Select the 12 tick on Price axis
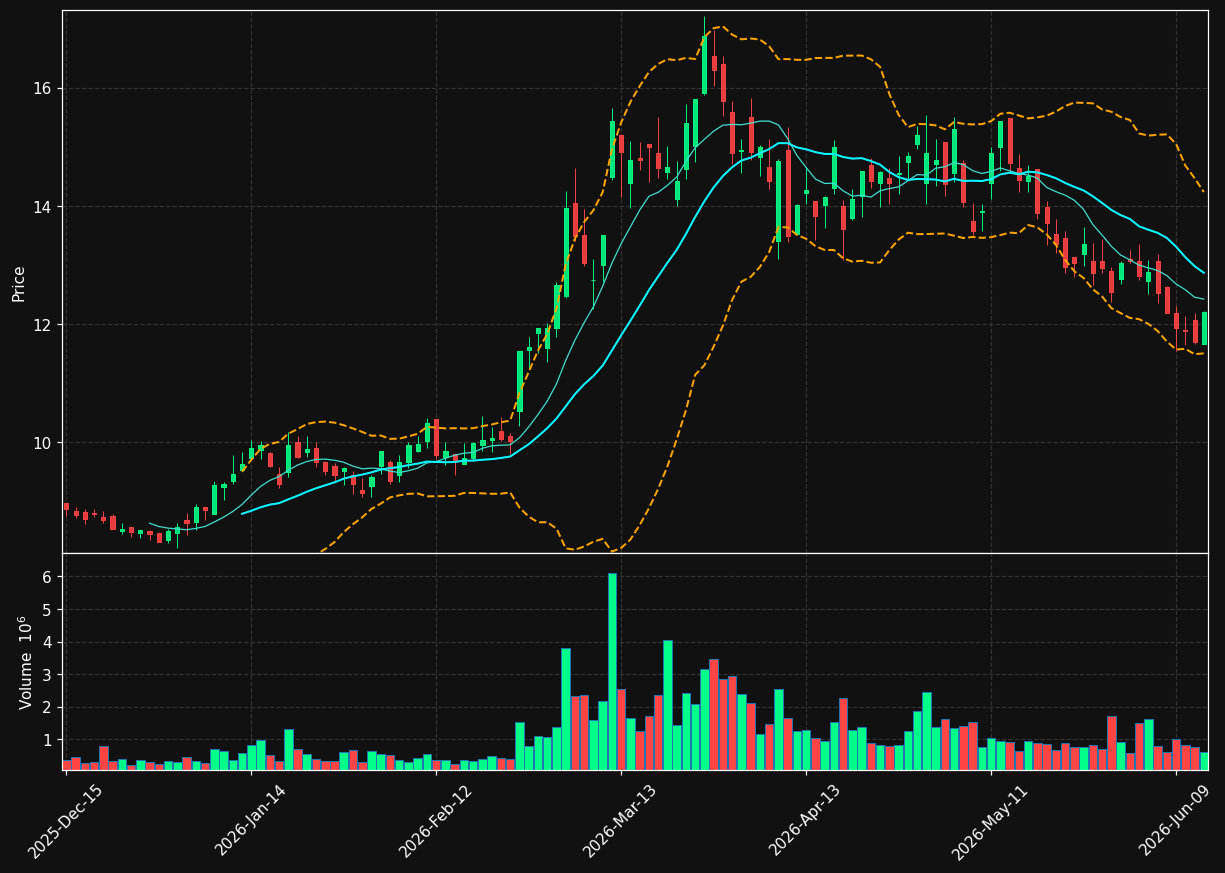Screen dimensions: 1225x873 point(43,325)
